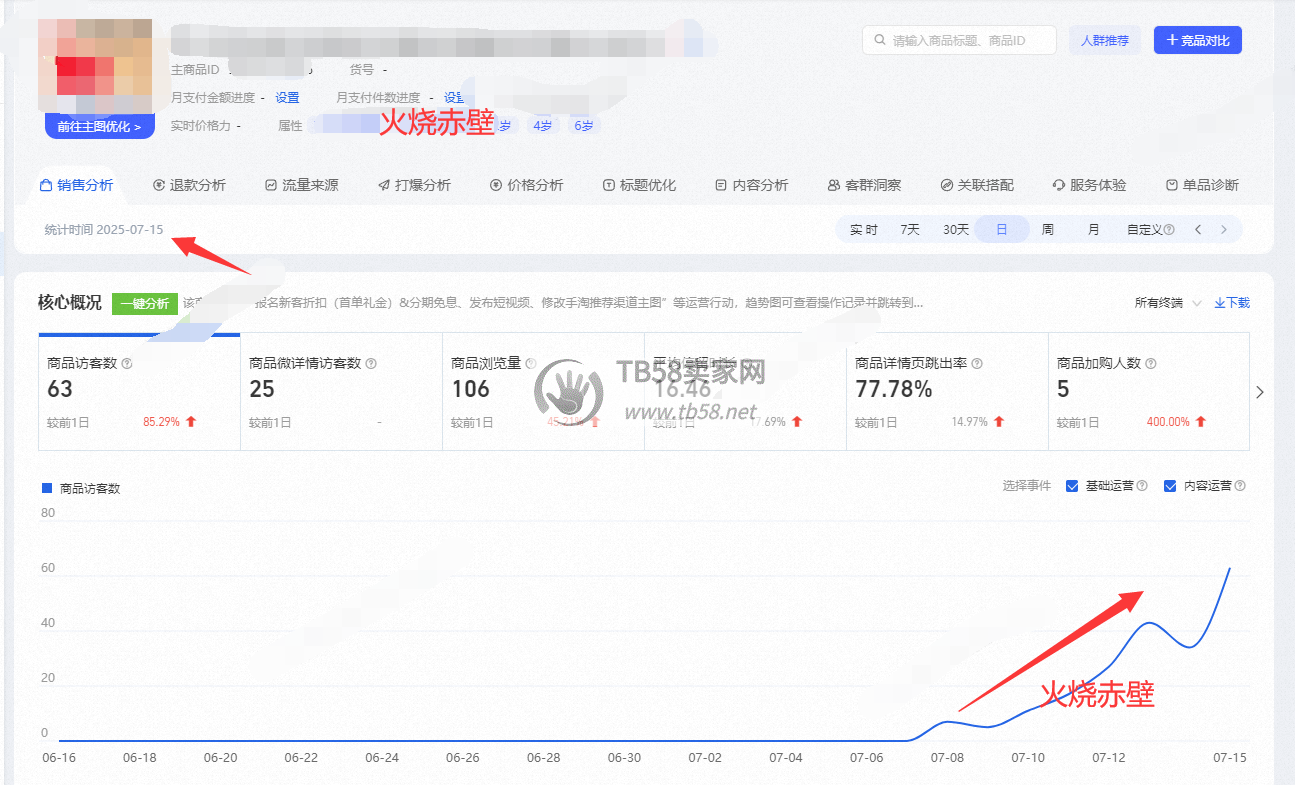Toggle the 内容运营 checkbox
The image size is (1295, 785).
1170,486
